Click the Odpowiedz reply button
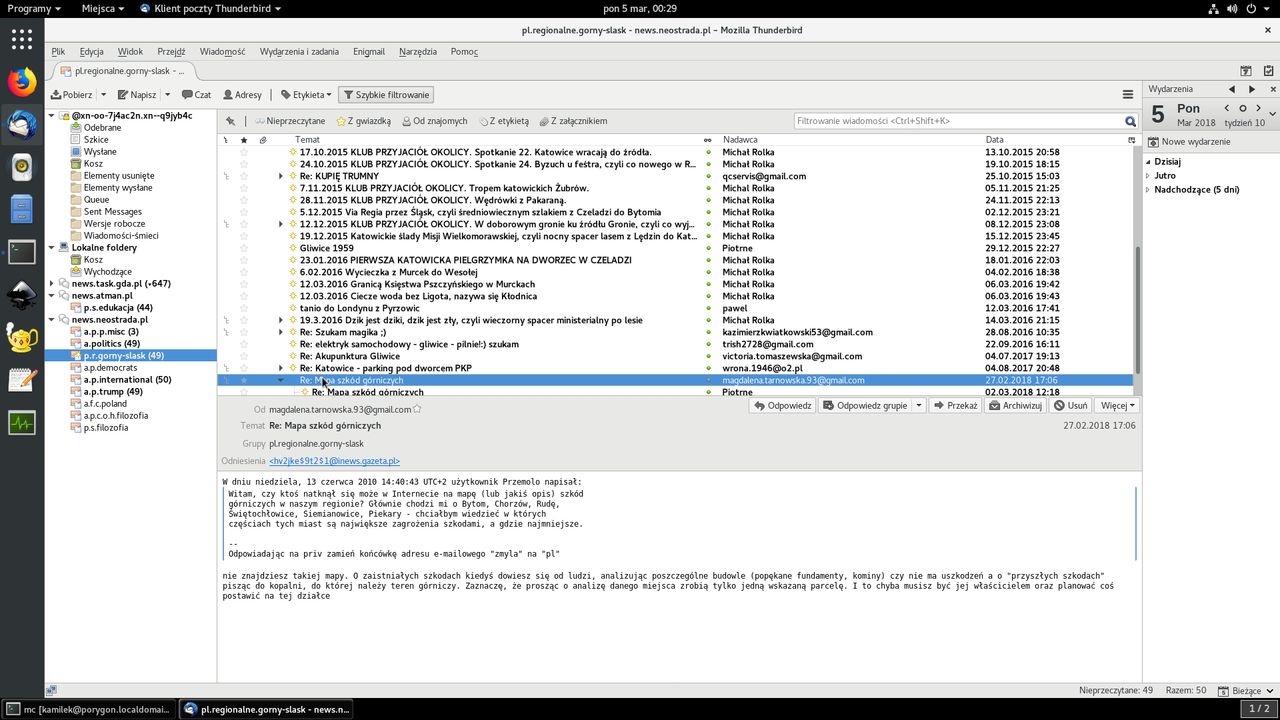Screen dimensions: 1280x720 tap(783, 406)
